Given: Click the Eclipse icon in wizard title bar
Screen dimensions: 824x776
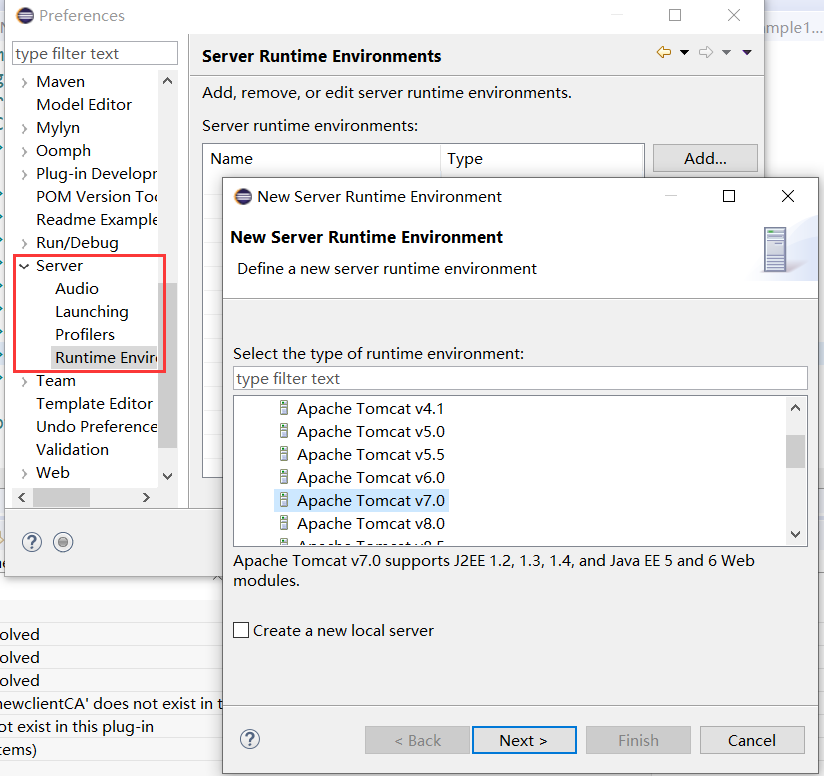Looking at the screenshot, I should (x=243, y=196).
